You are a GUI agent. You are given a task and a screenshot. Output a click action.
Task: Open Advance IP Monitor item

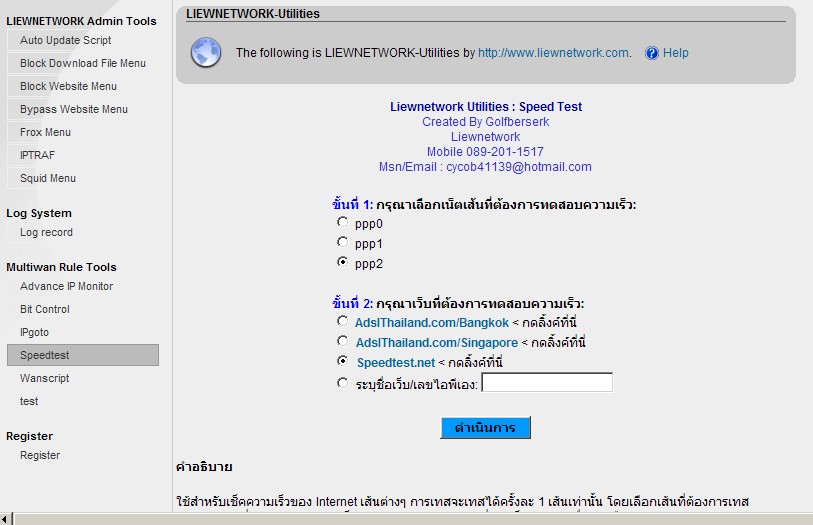66,286
